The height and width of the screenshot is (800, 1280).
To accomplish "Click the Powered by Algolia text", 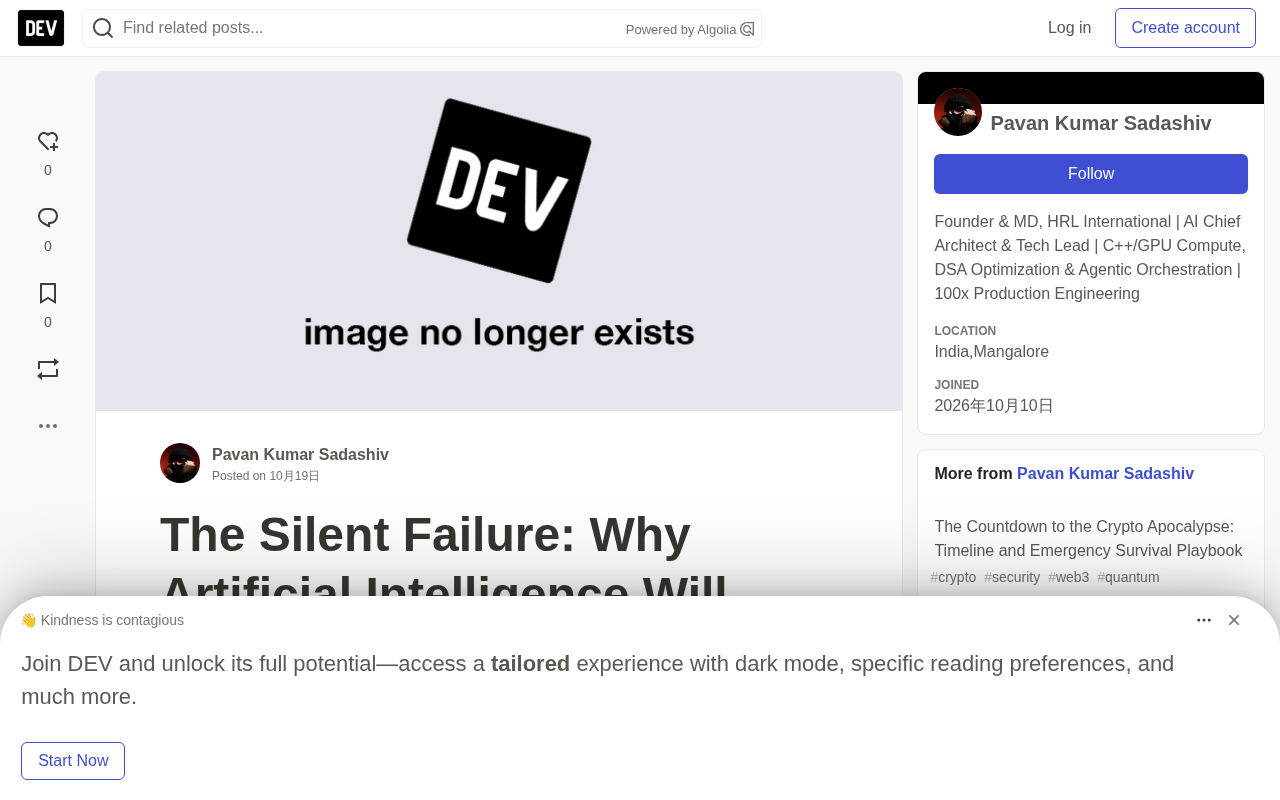I will tap(681, 30).
